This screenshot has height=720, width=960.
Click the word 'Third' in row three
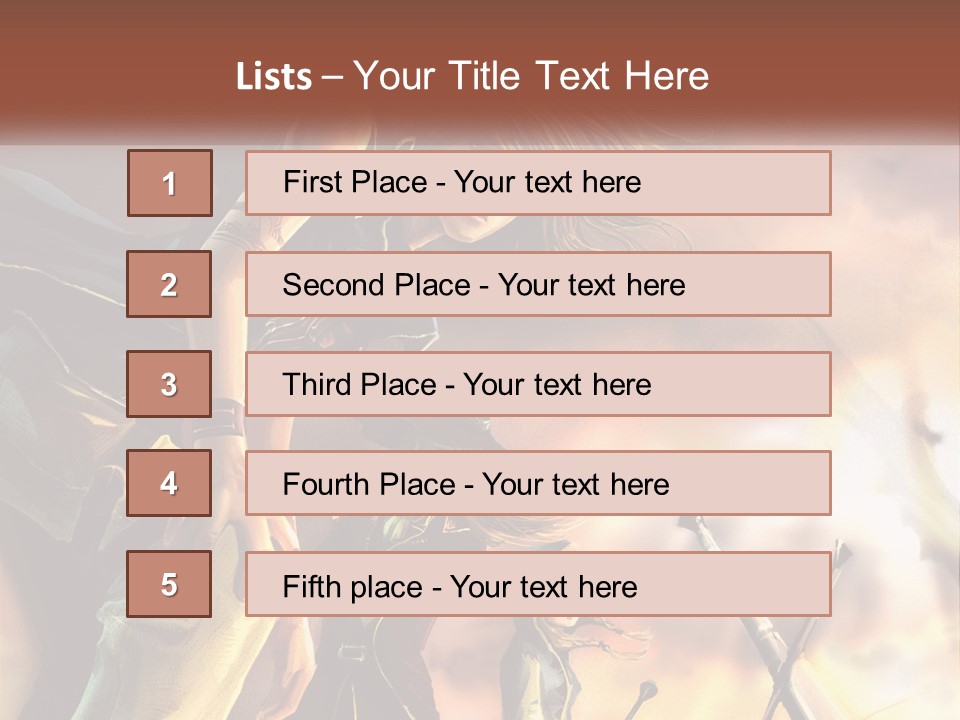click(x=318, y=385)
